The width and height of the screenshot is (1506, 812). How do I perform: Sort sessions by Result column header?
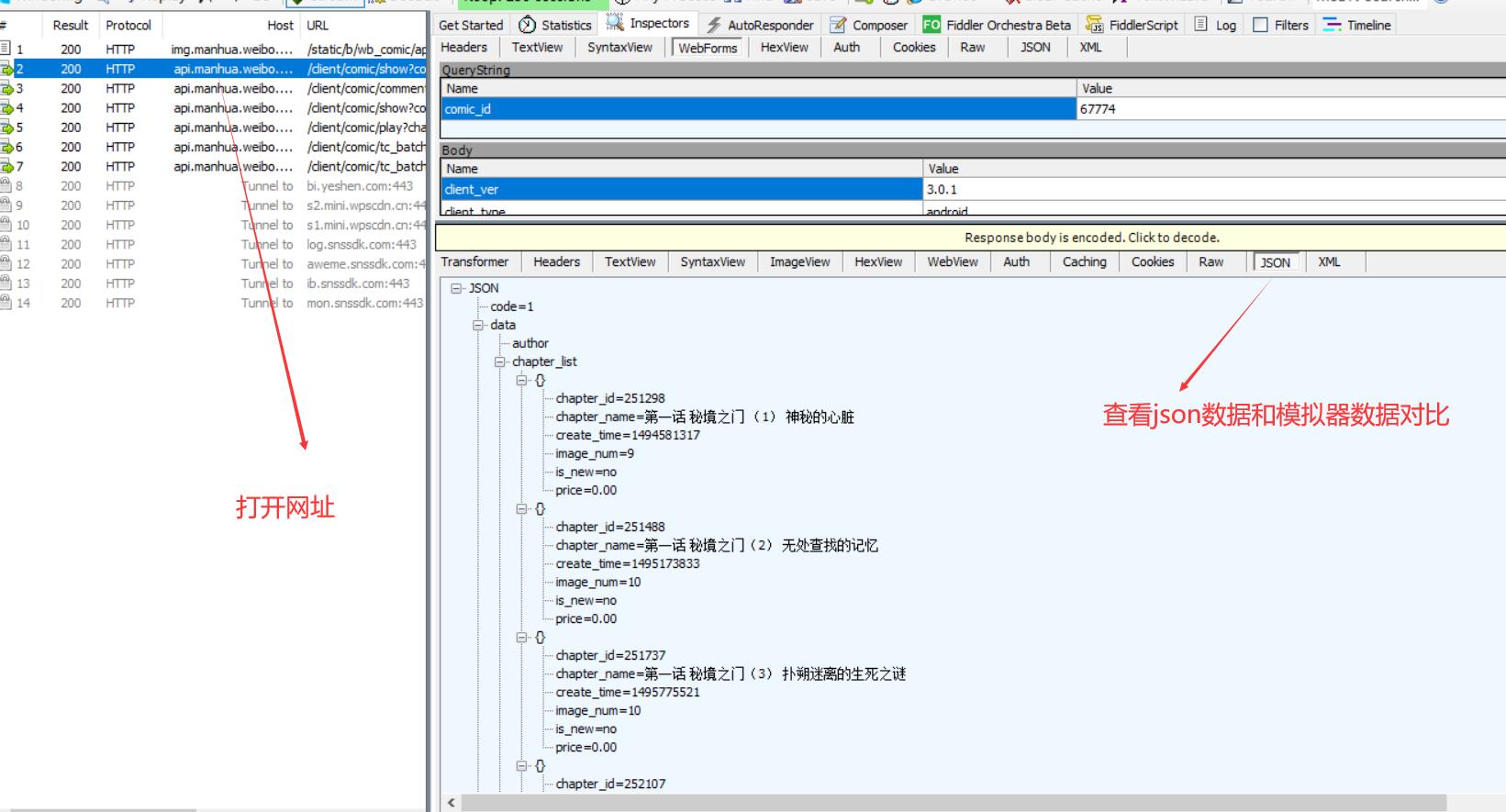click(71, 25)
